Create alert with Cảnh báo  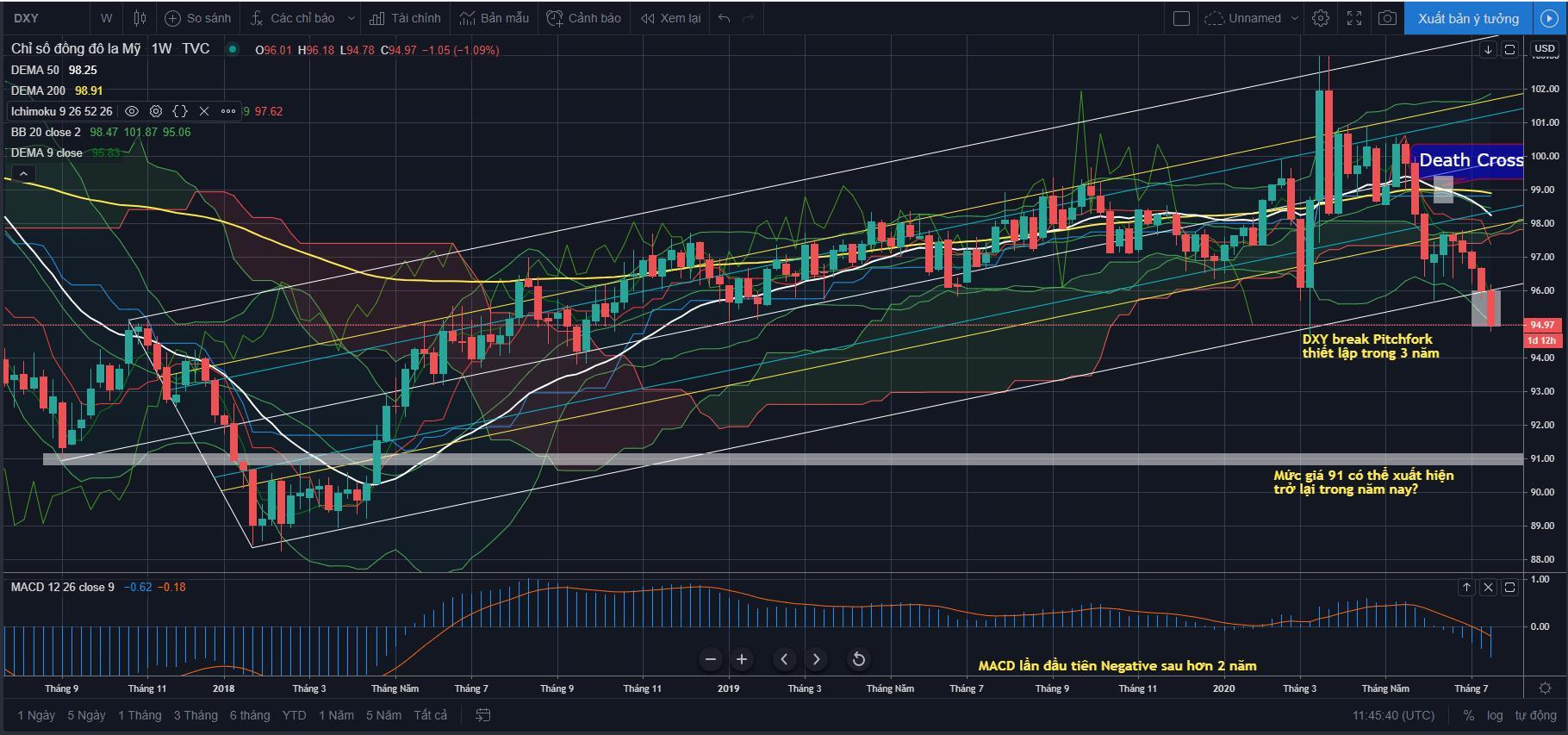[583, 18]
